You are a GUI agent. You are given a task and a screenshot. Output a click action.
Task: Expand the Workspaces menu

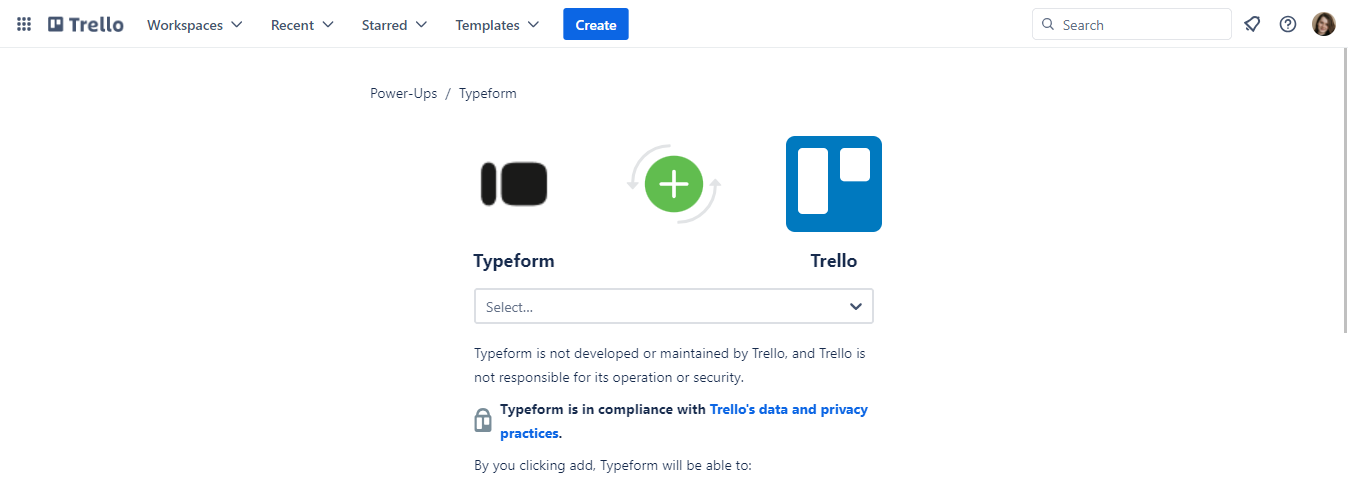click(x=195, y=25)
